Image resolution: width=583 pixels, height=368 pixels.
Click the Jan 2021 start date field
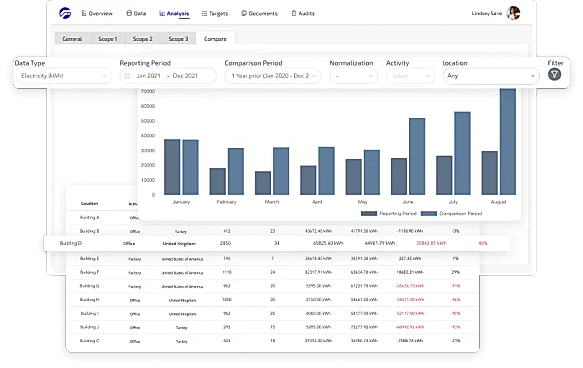coord(148,76)
